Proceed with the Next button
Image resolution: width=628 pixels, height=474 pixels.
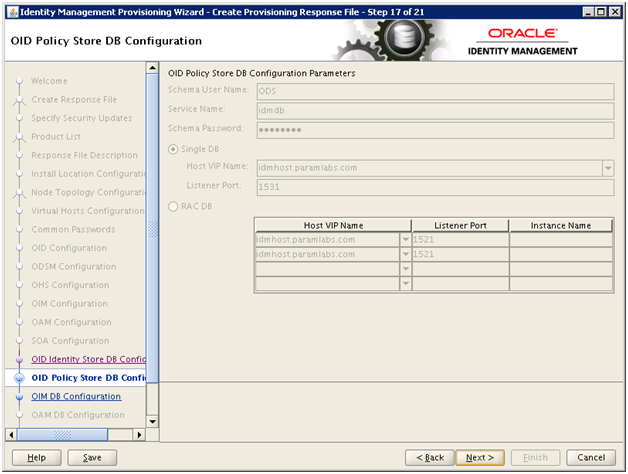pos(480,458)
